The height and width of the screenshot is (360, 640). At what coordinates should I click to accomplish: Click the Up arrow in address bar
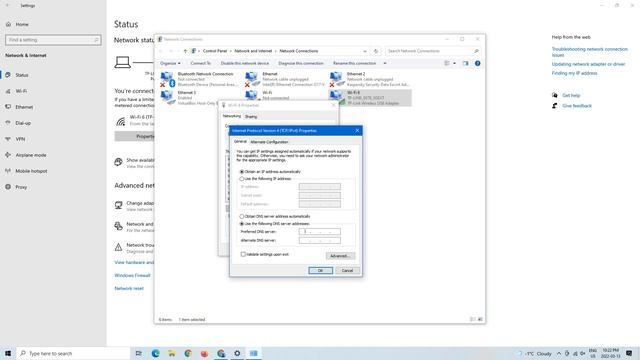(185, 51)
